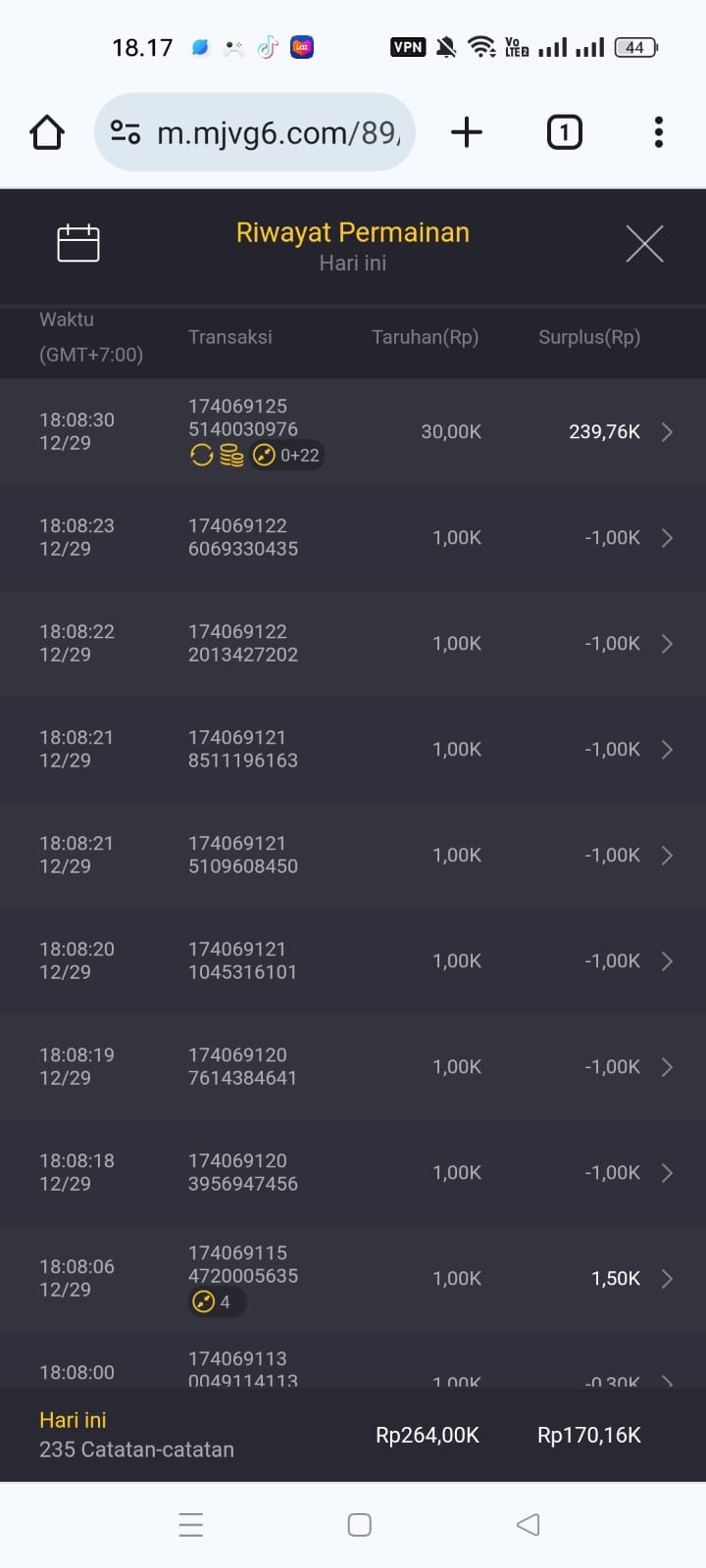Expand the 18:08:06 transaction with 1,50K surplus
This screenshot has width=706, height=1568.
(667, 1279)
